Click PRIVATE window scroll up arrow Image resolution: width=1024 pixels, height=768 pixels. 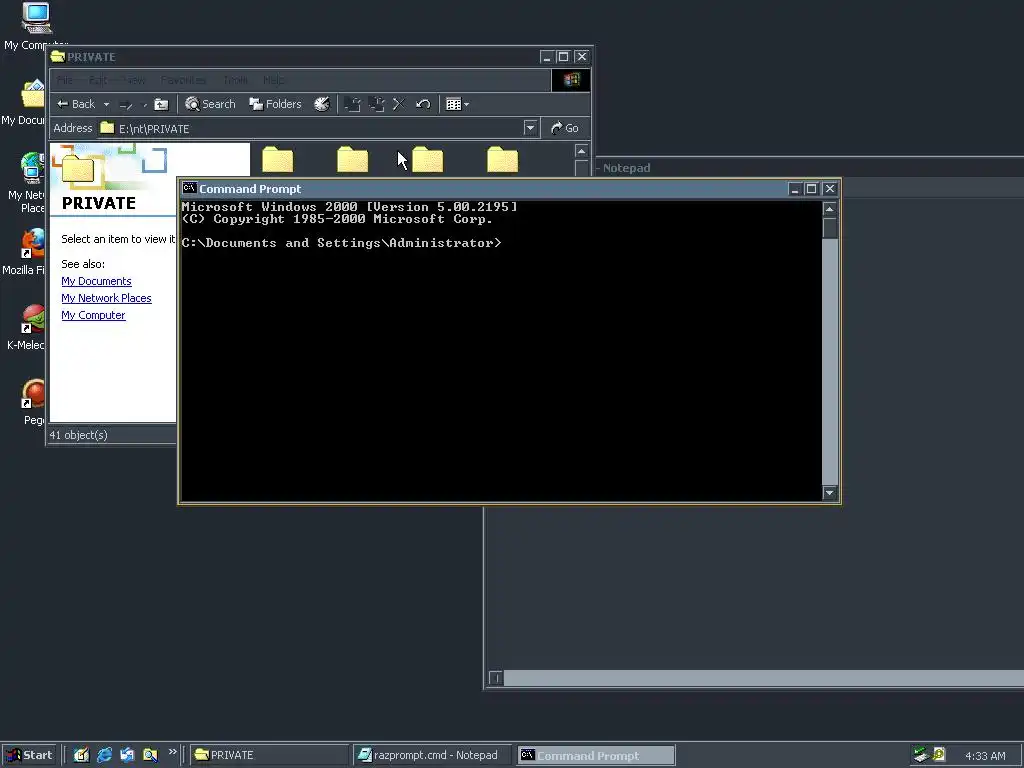[581, 151]
